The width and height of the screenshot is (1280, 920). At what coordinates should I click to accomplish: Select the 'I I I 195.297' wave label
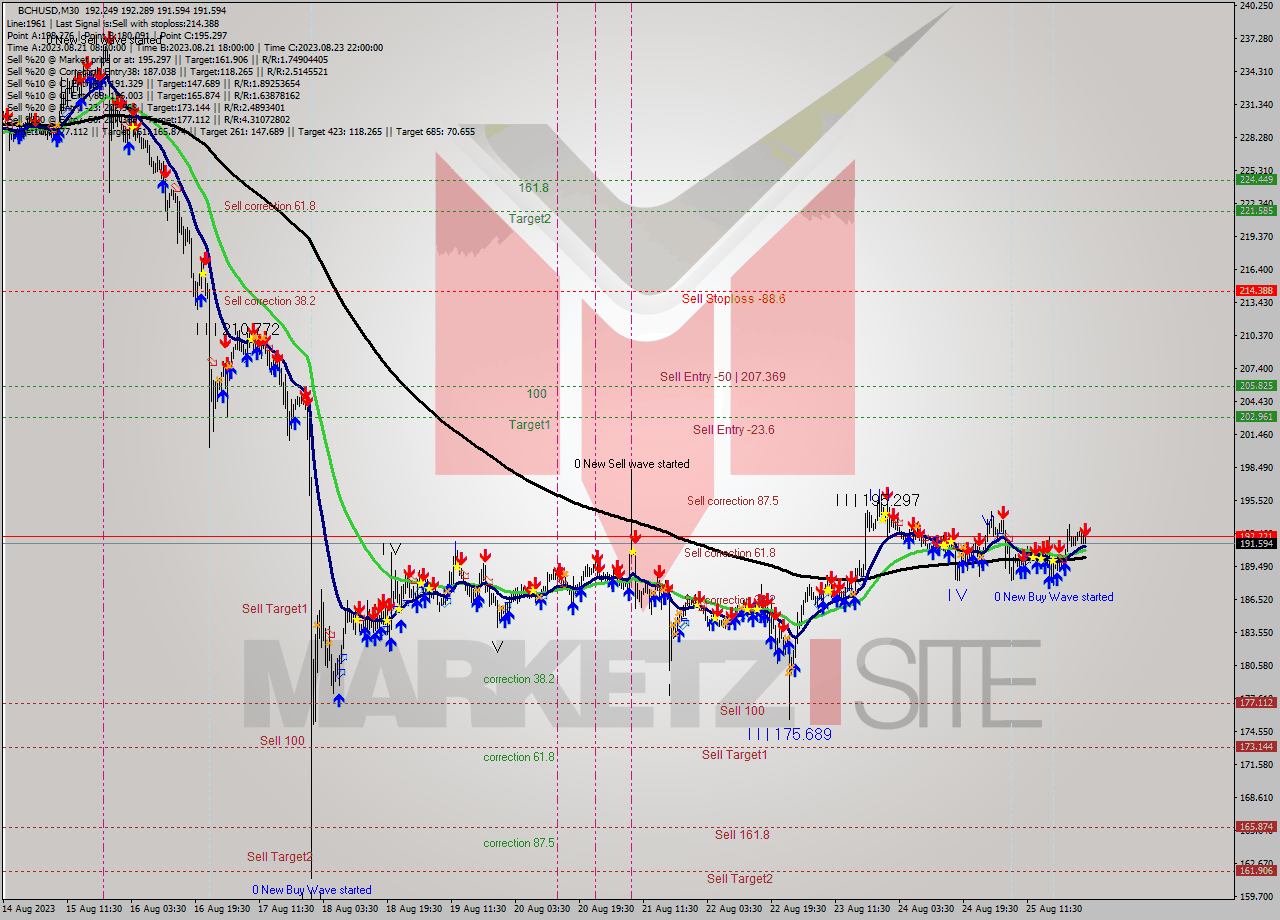877,499
